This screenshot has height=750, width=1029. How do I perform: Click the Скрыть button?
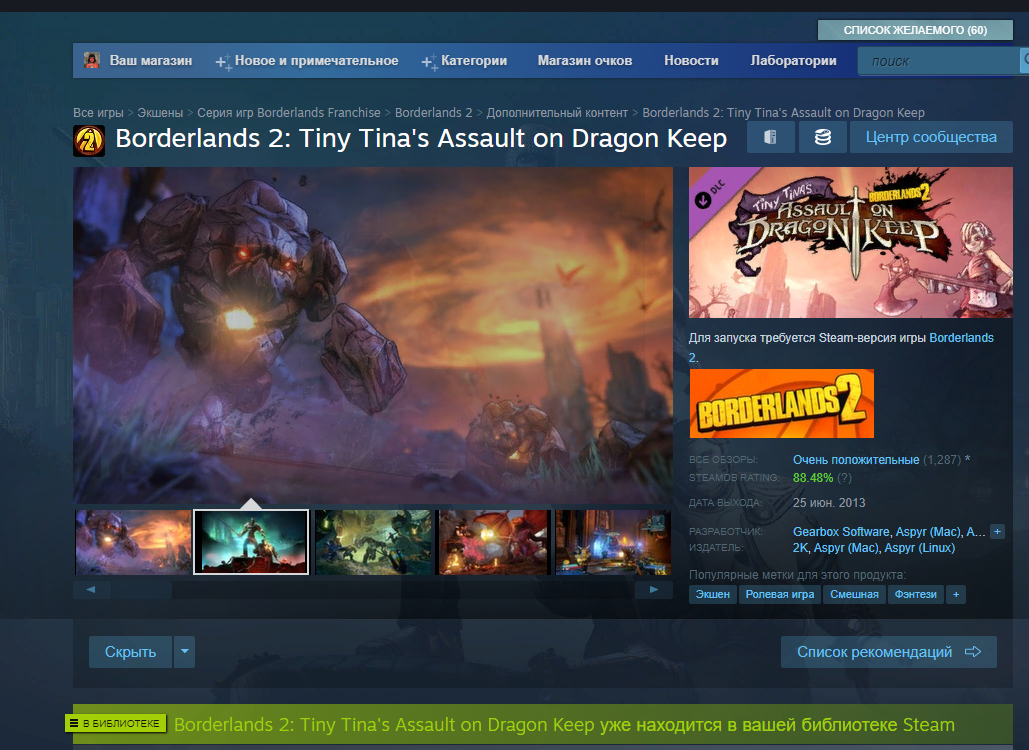[x=131, y=652]
